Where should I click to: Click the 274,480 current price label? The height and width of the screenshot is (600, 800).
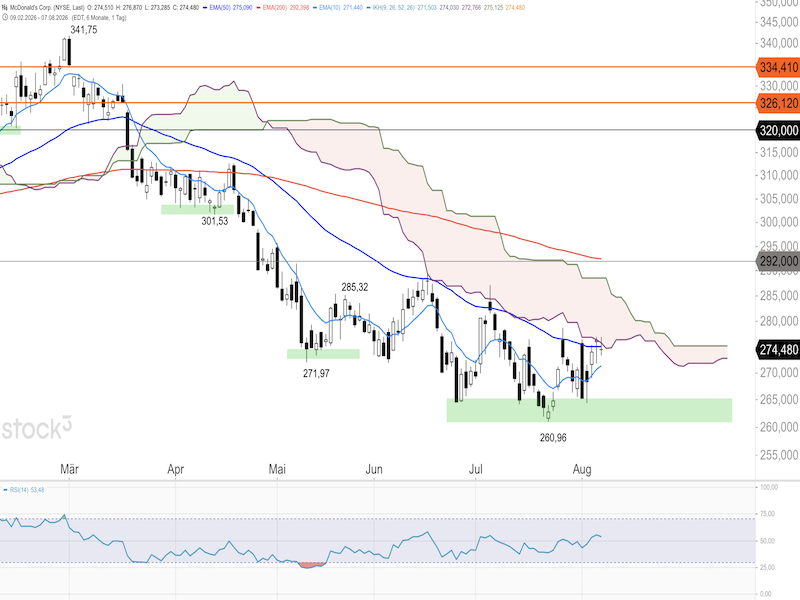(x=778, y=350)
